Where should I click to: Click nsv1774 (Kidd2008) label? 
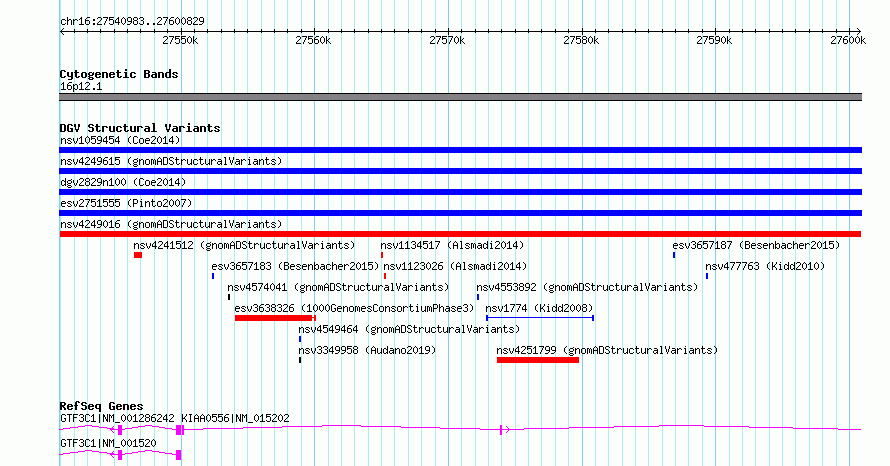(x=539, y=308)
